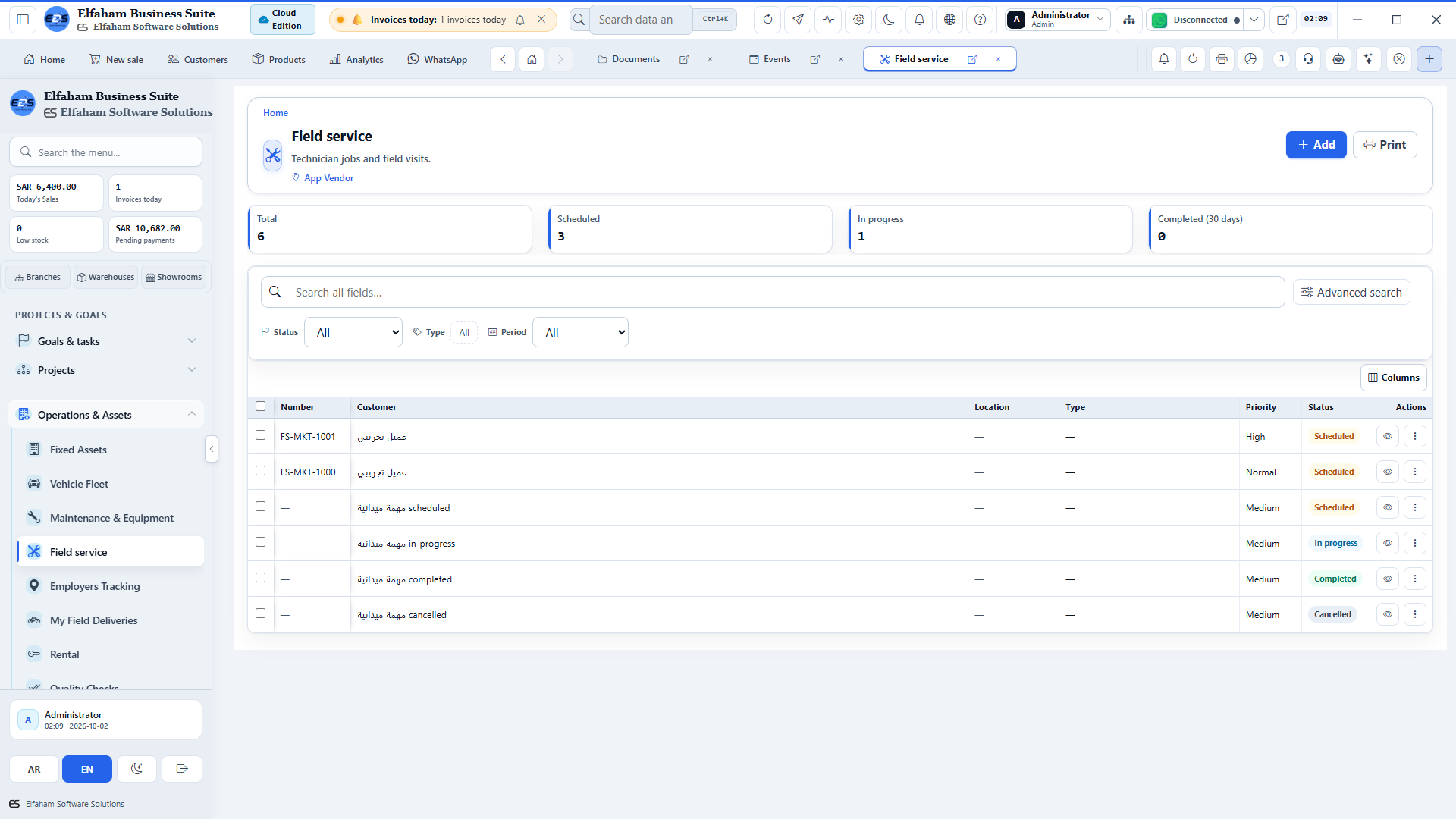The image size is (1456, 819).
Task: Open the help question mark icon
Action: click(980, 20)
